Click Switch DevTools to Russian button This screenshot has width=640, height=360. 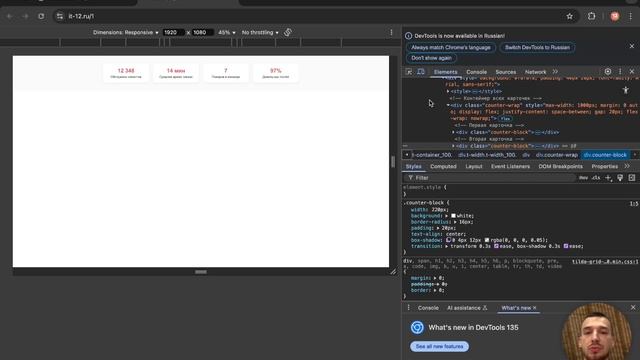coord(537,47)
